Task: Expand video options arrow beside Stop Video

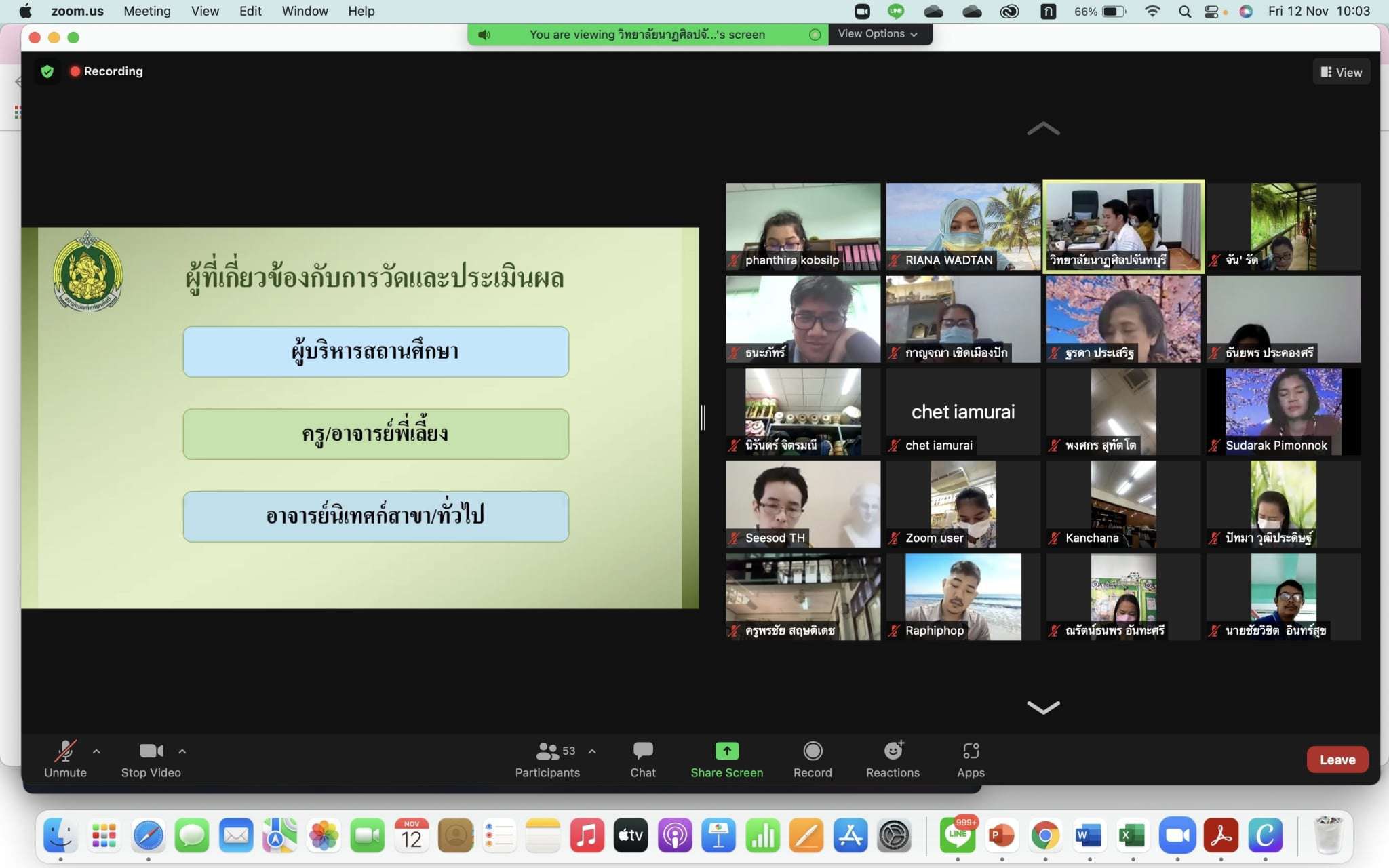Action: pos(182,751)
